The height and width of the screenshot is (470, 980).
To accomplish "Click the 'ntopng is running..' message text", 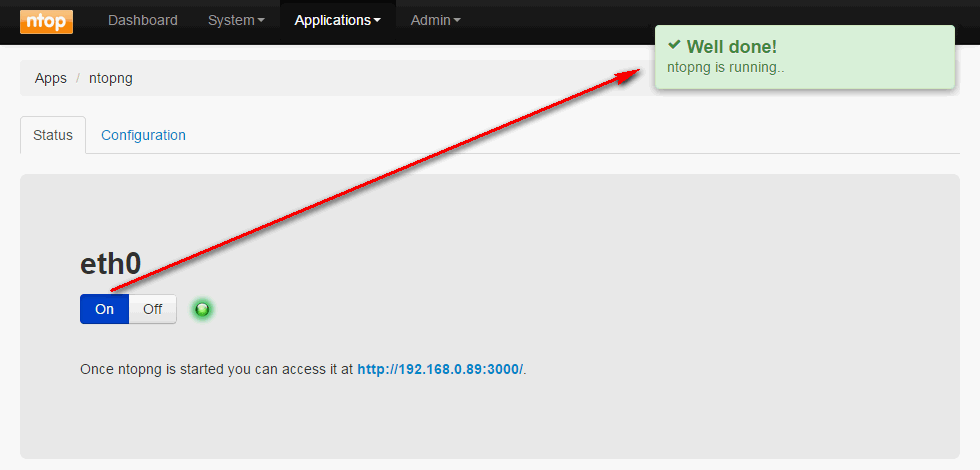I will tap(726, 68).
